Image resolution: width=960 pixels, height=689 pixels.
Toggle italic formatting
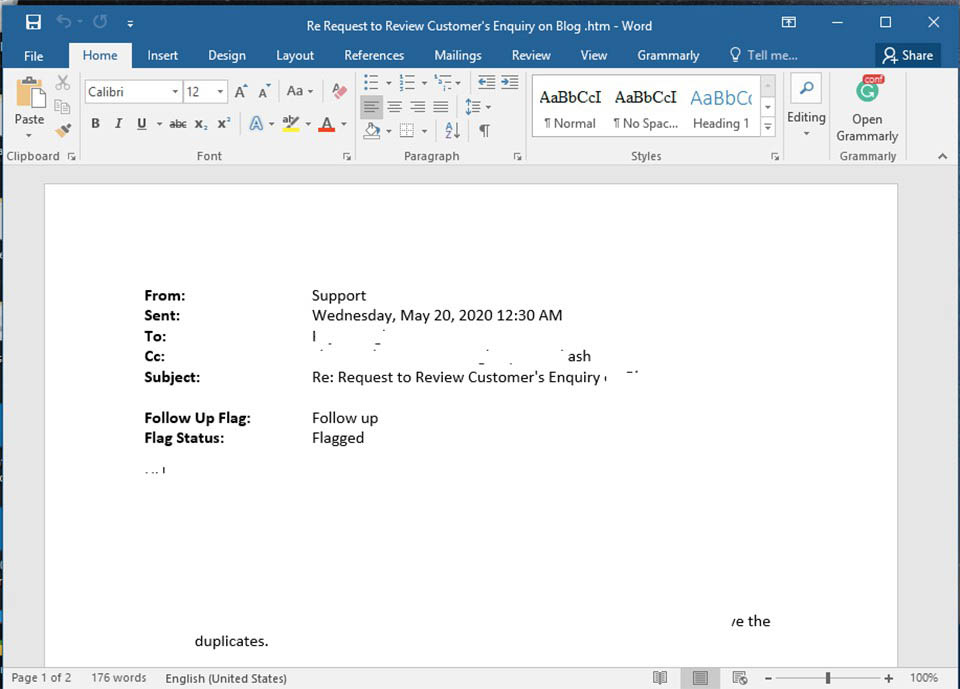(118, 124)
